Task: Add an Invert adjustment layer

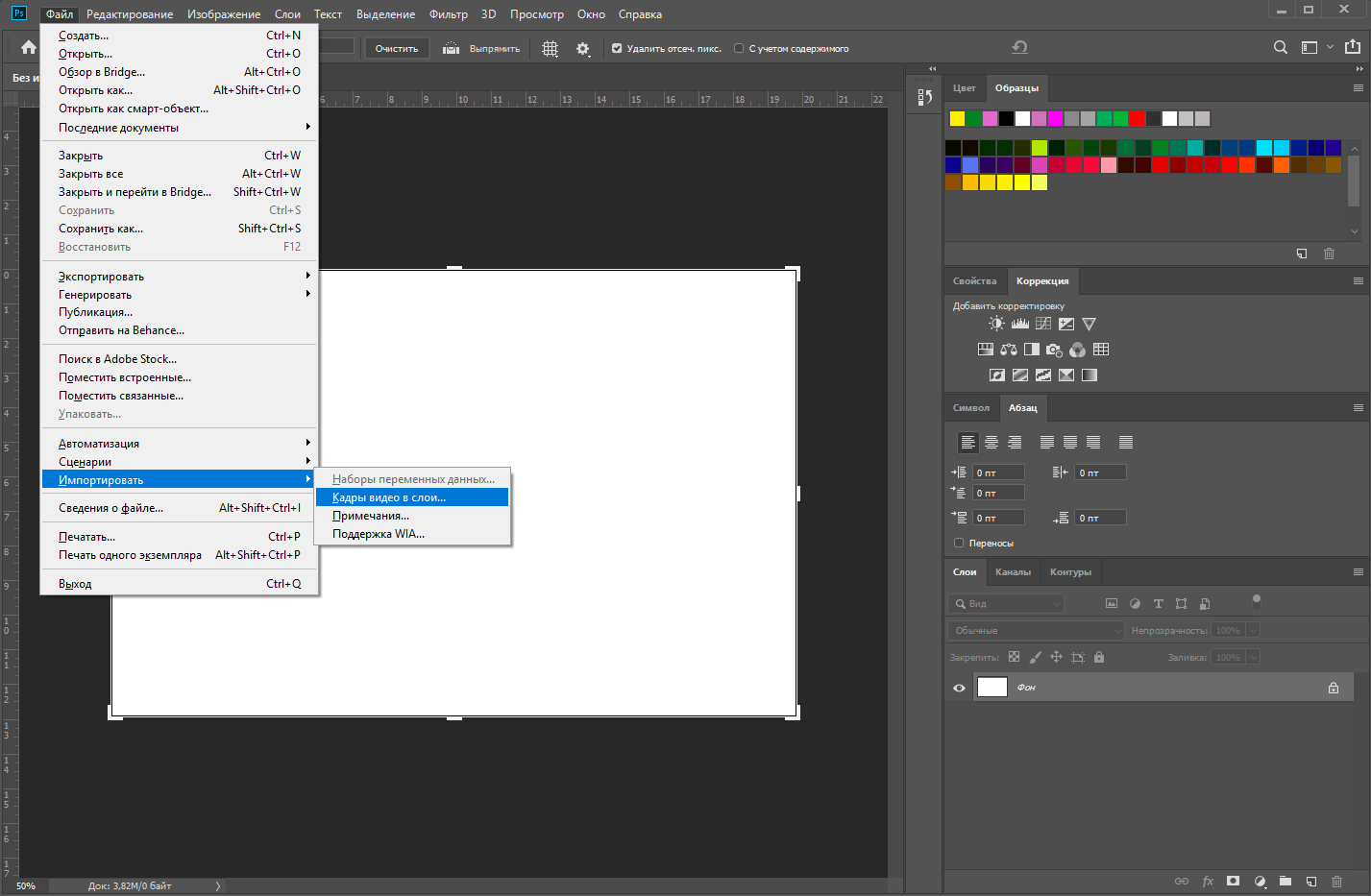Action: click(997, 375)
